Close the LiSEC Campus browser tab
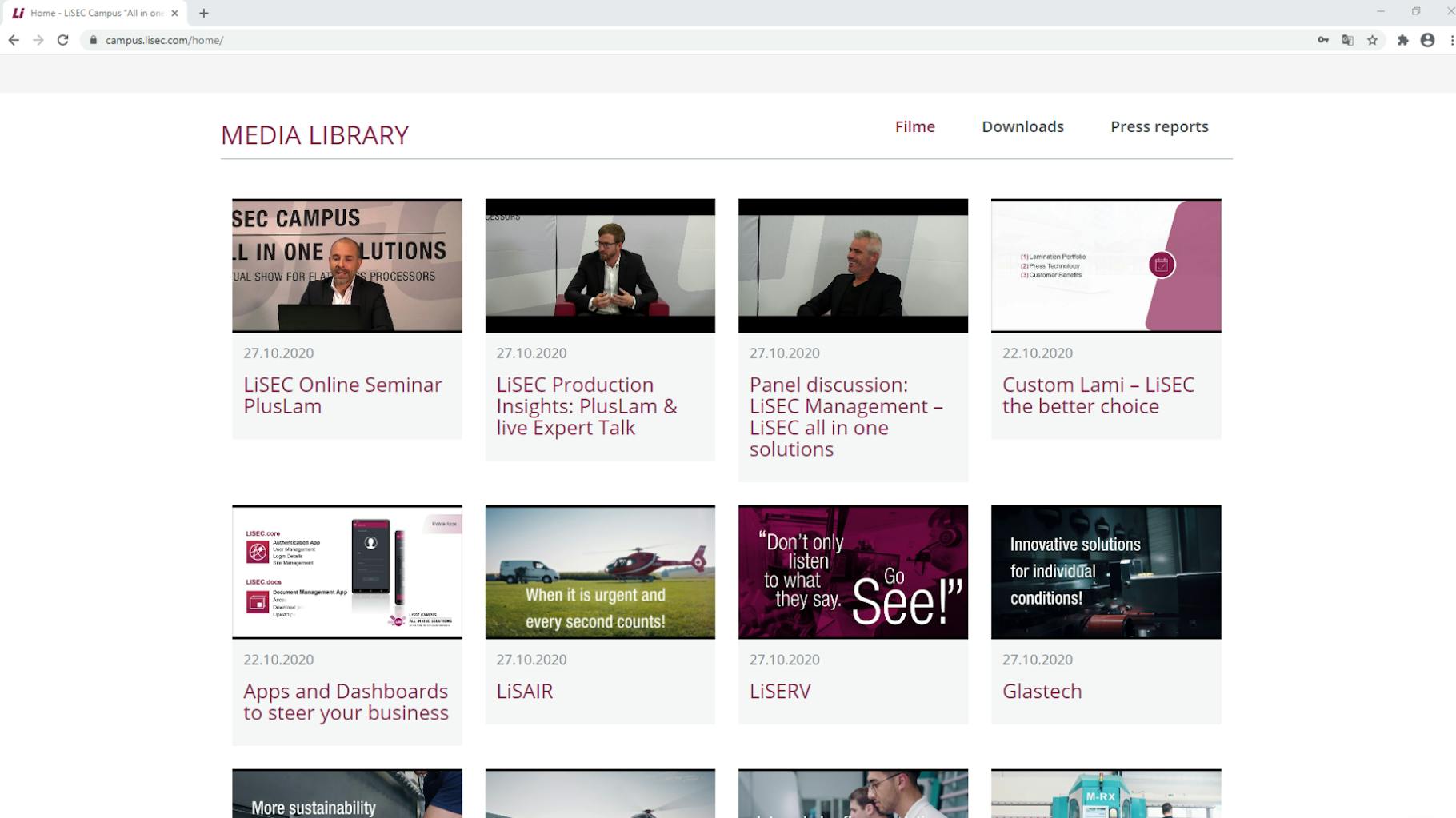This screenshot has width=1456, height=818. pyautogui.click(x=174, y=13)
